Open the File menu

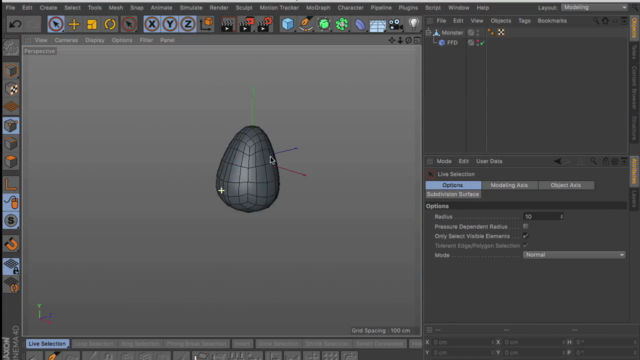click(10, 8)
